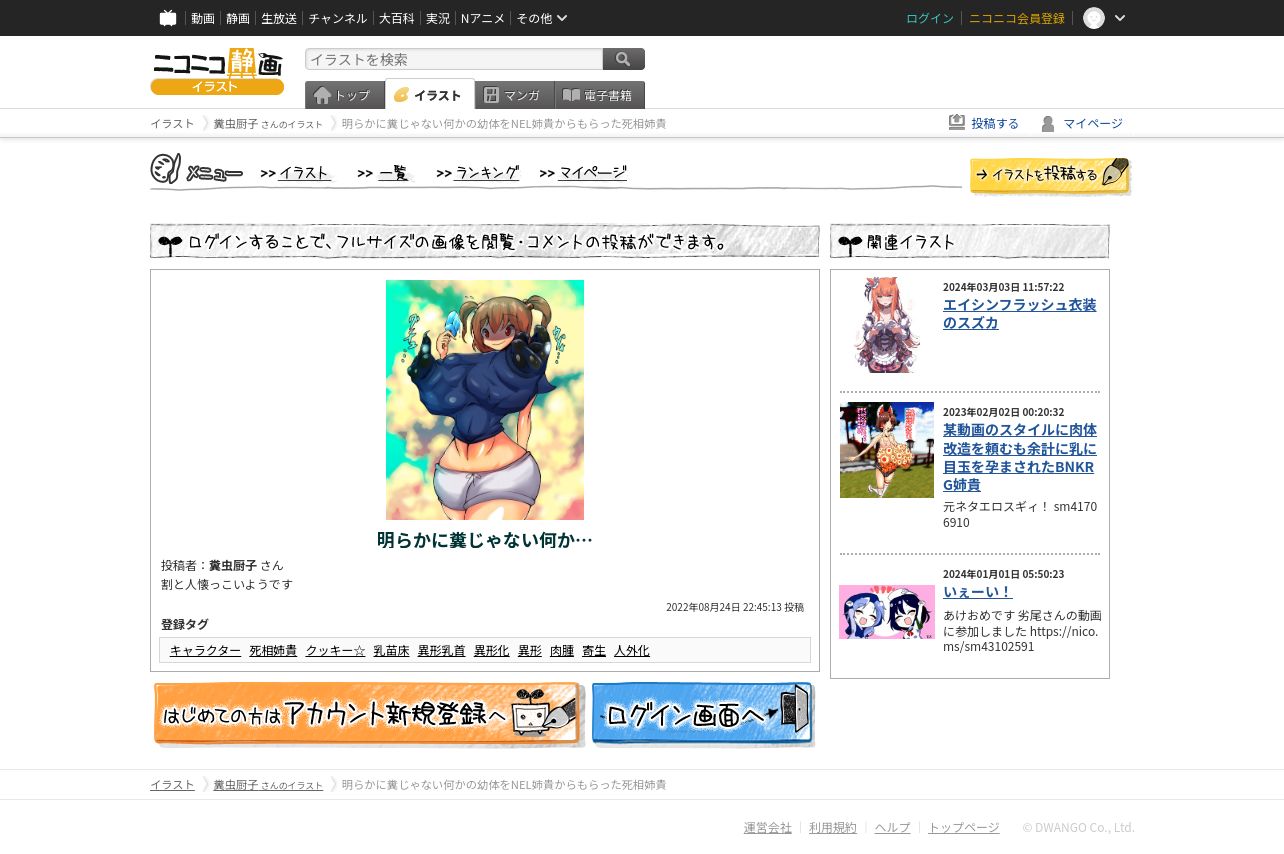Screen dimensions: 1284x854
Task: Click イラスト in top breadcrumb
Action: click(172, 123)
